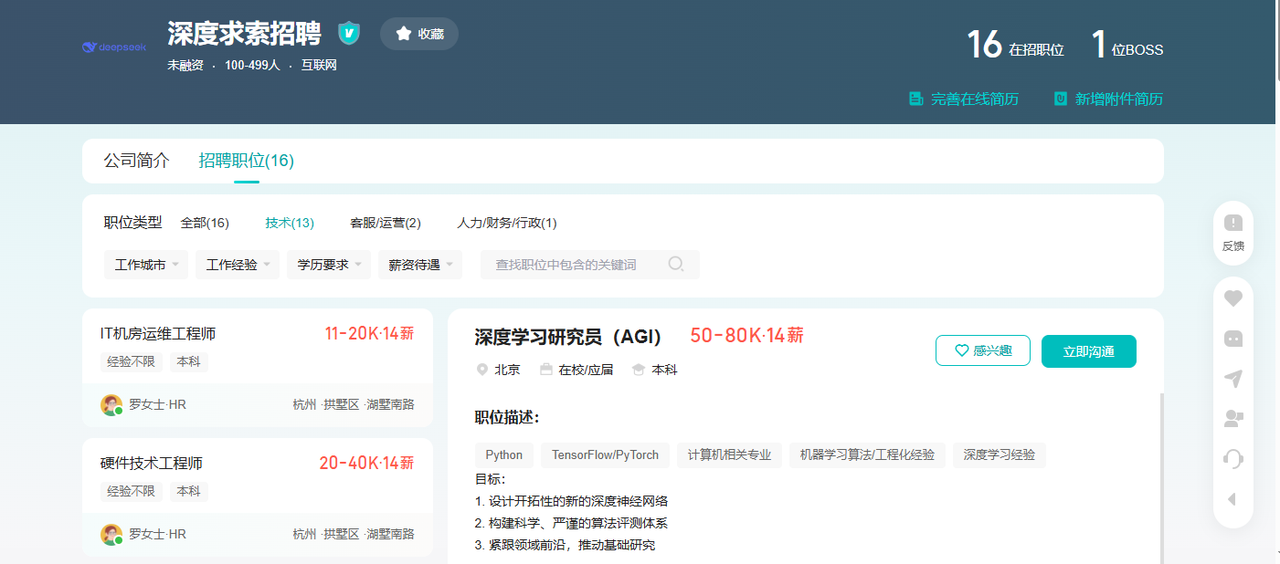Open 学历要求 dropdown
This screenshot has width=1280, height=564.
(x=329, y=265)
